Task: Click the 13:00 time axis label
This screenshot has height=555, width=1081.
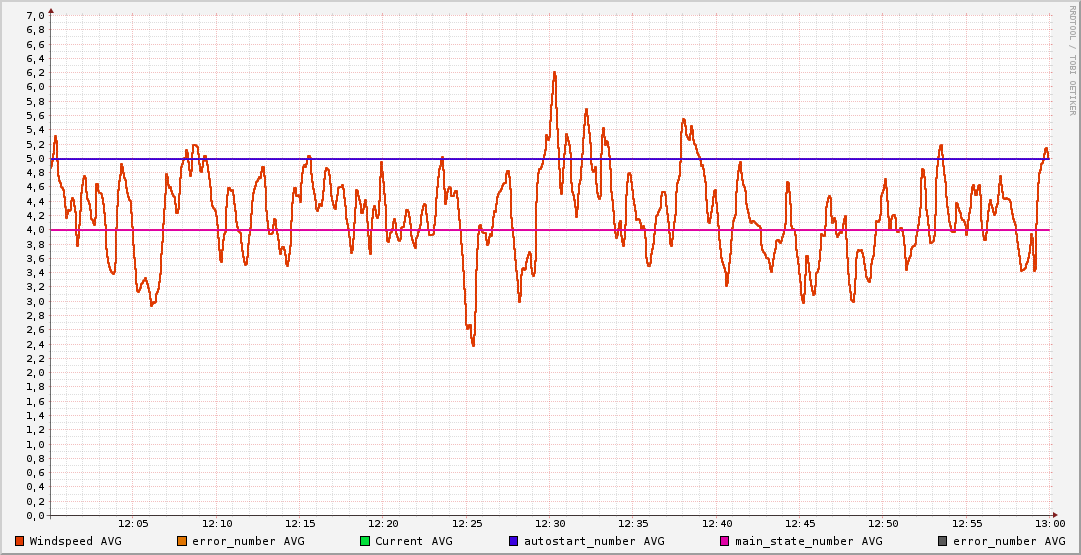Action: pos(1049,524)
